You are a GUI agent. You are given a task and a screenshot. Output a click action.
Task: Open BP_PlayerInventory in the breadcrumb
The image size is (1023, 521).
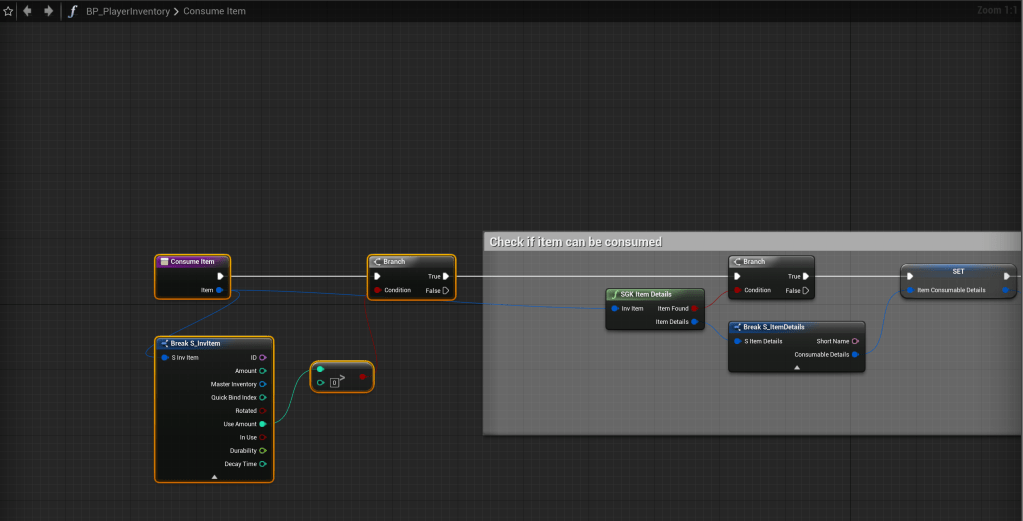tap(127, 11)
